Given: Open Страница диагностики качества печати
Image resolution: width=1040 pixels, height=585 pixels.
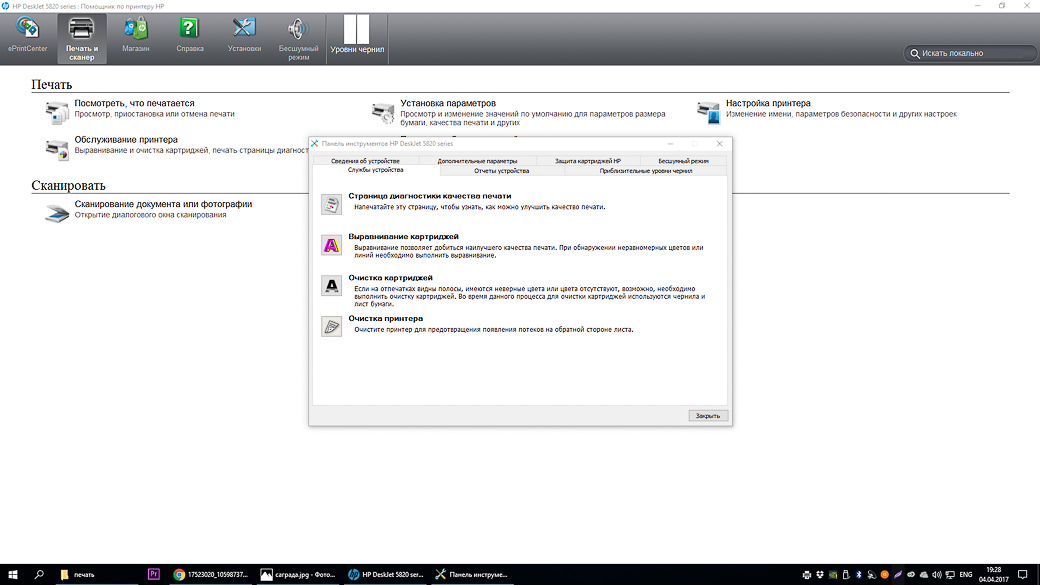Looking at the screenshot, I should [x=430, y=196].
